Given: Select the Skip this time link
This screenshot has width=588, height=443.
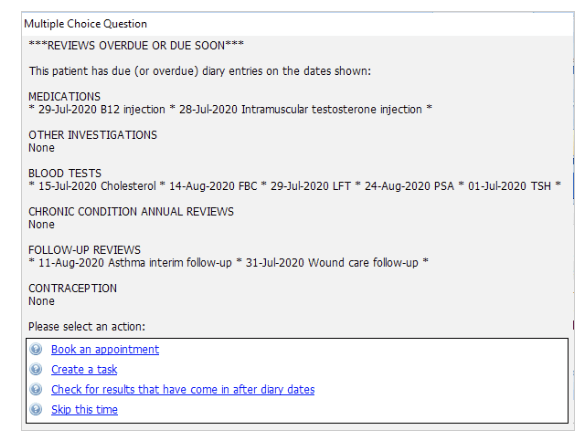Looking at the screenshot, I should pos(84,410).
